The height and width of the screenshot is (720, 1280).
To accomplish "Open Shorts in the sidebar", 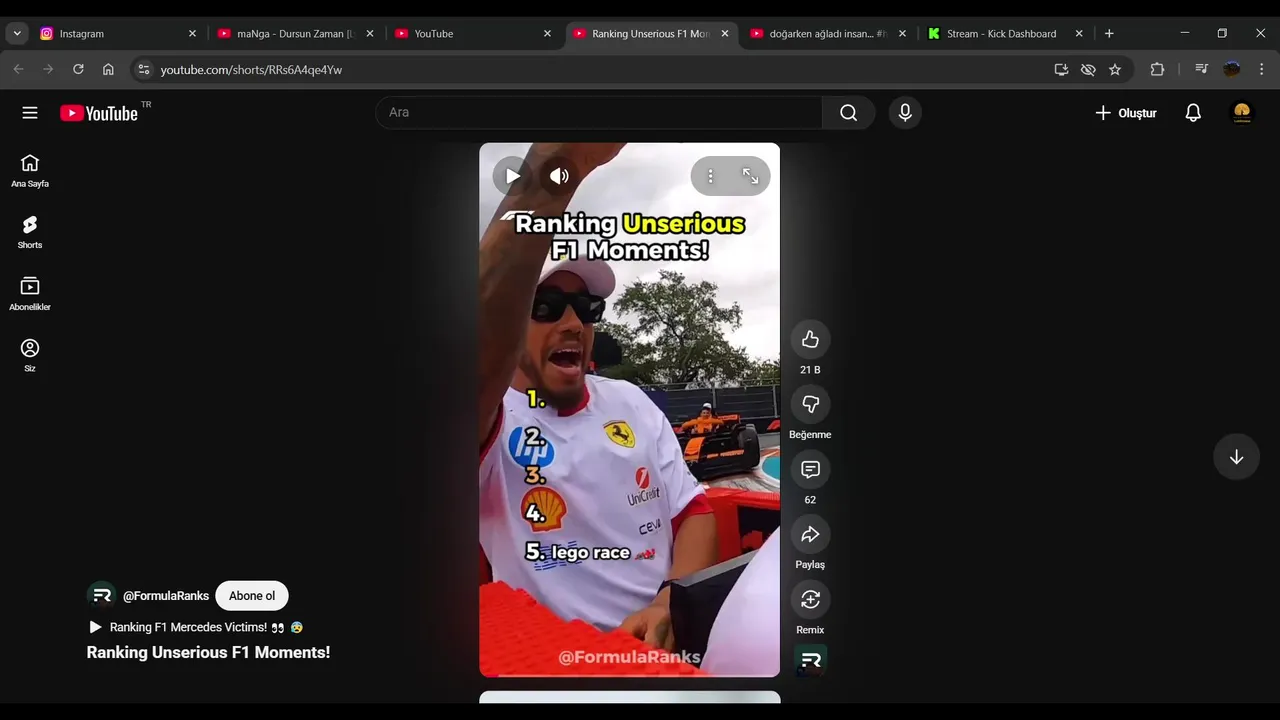I will pyautogui.click(x=30, y=233).
